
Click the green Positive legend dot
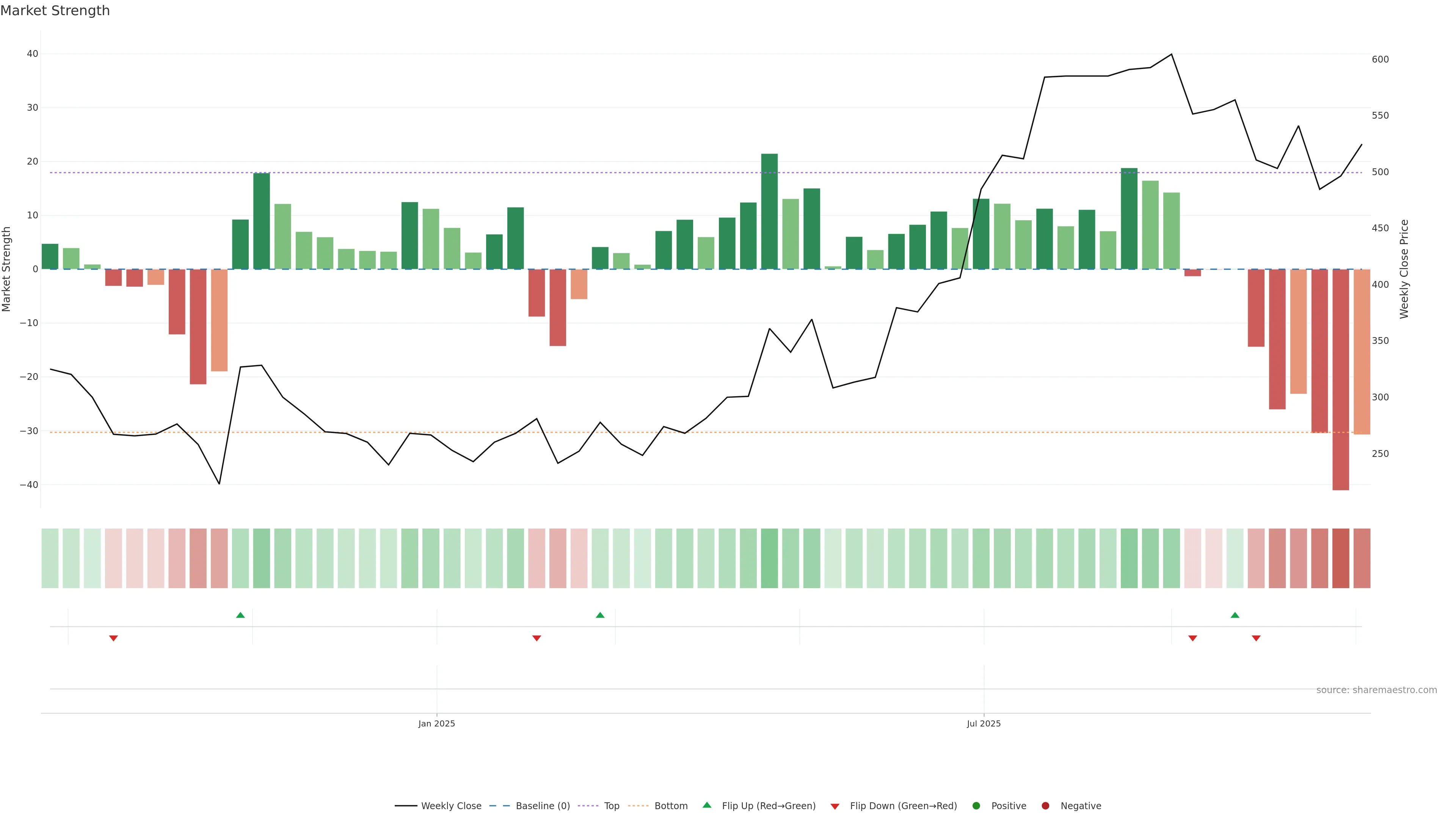point(976,806)
